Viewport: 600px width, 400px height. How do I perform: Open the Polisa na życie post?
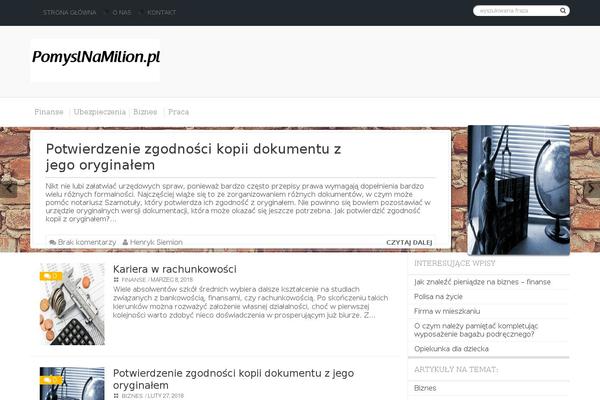point(438,297)
